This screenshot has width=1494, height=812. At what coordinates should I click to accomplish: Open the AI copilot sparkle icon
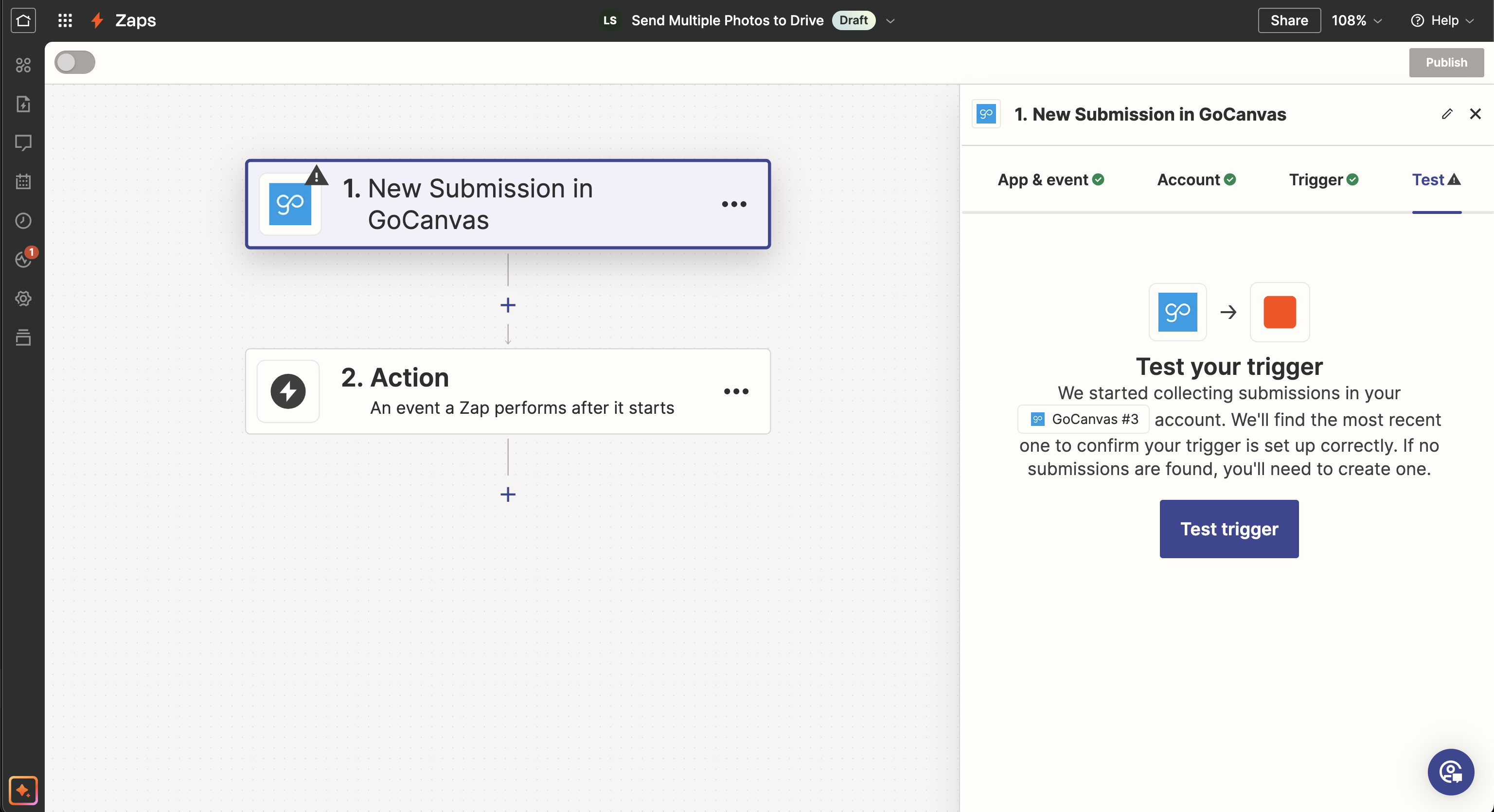tap(23, 790)
